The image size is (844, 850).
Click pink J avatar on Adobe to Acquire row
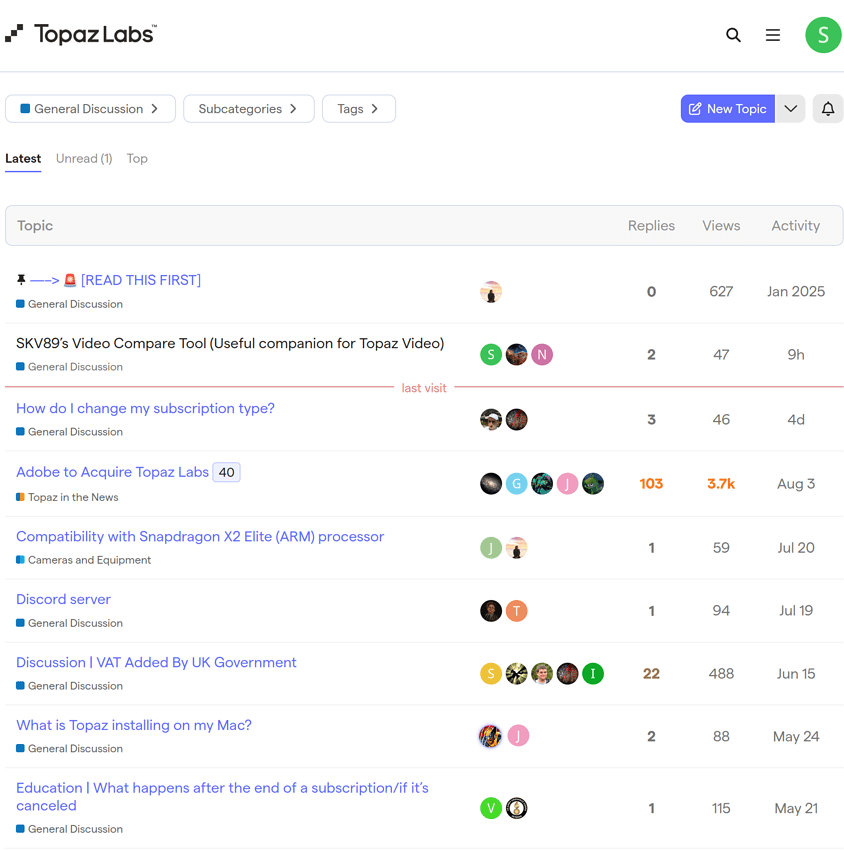567,484
